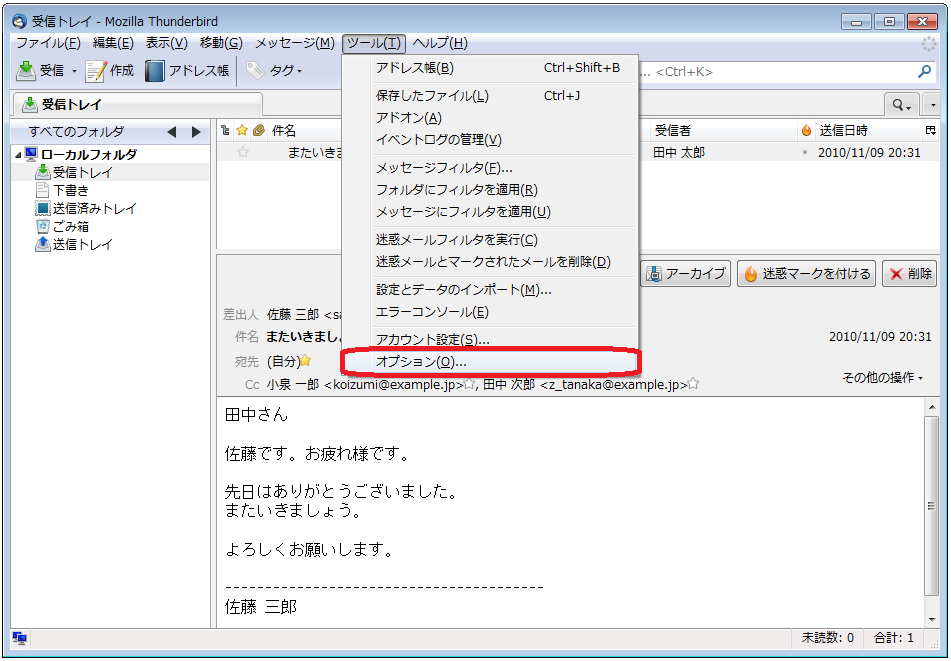The image size is (951, 661).
Task: Click the 迷惑マークを付ける button
Action: pos(806,274)
